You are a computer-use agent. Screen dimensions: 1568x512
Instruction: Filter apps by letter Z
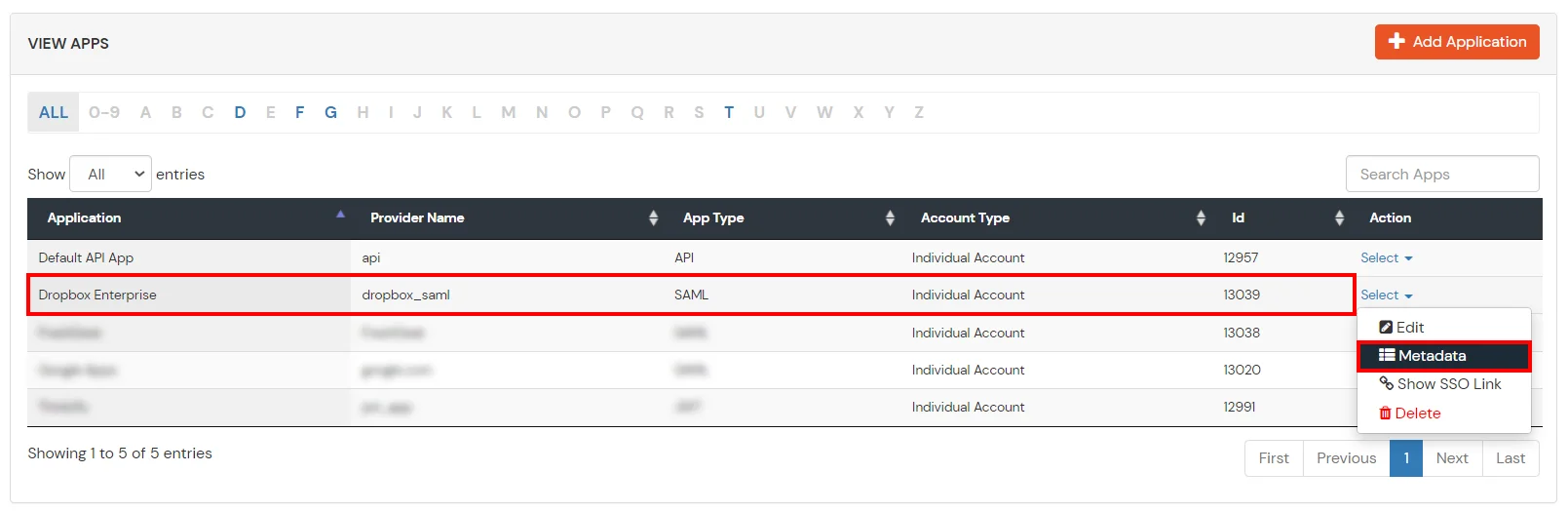coord(919,112)
